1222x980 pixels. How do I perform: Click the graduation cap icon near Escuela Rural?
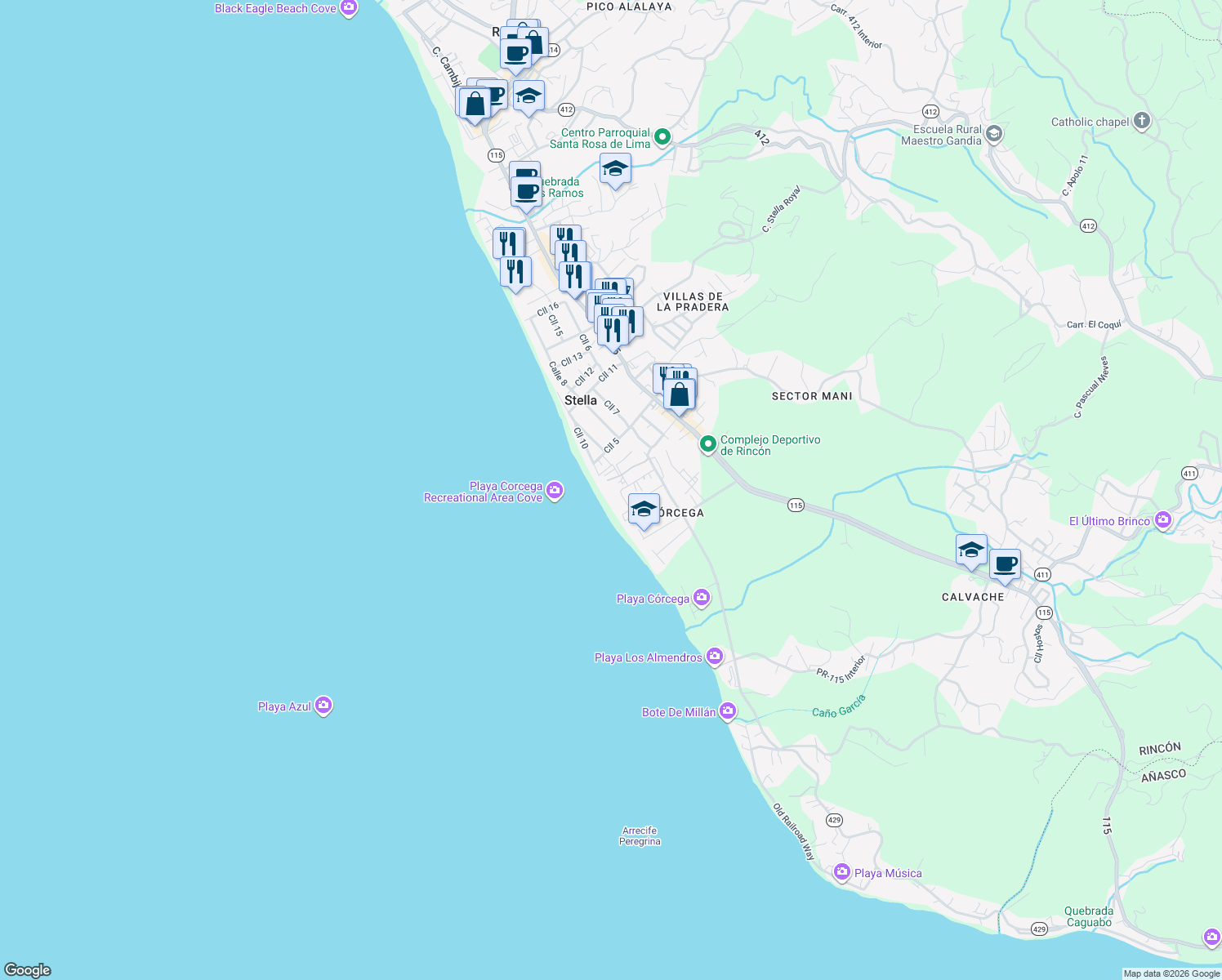click(993, 134)
